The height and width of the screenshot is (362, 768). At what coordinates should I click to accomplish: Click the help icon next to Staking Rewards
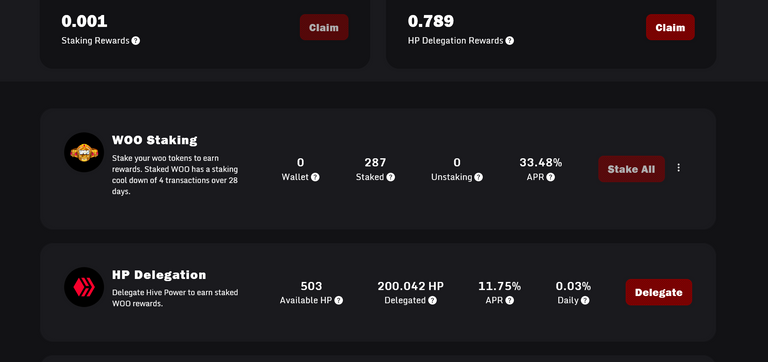[x=136, y=41]
